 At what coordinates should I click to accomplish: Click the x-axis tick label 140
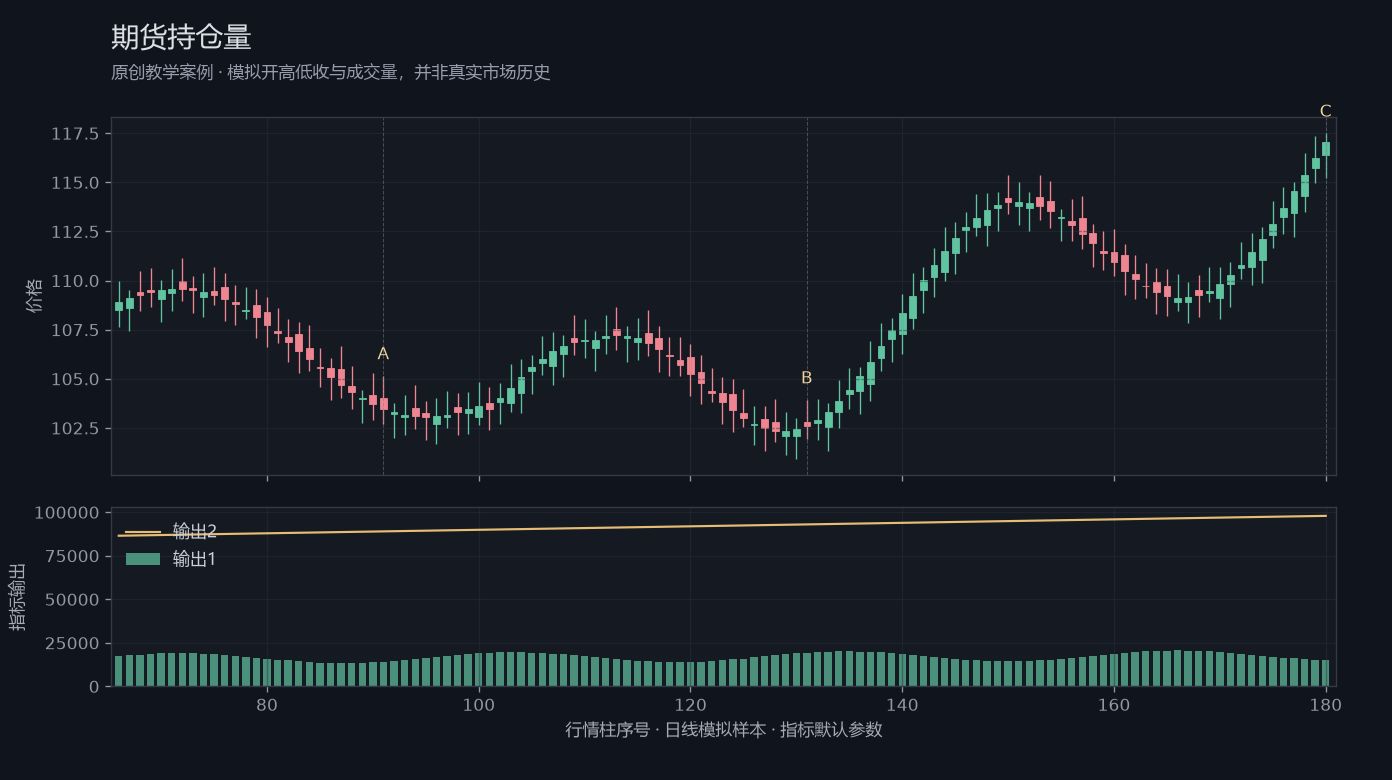(902, 704)
